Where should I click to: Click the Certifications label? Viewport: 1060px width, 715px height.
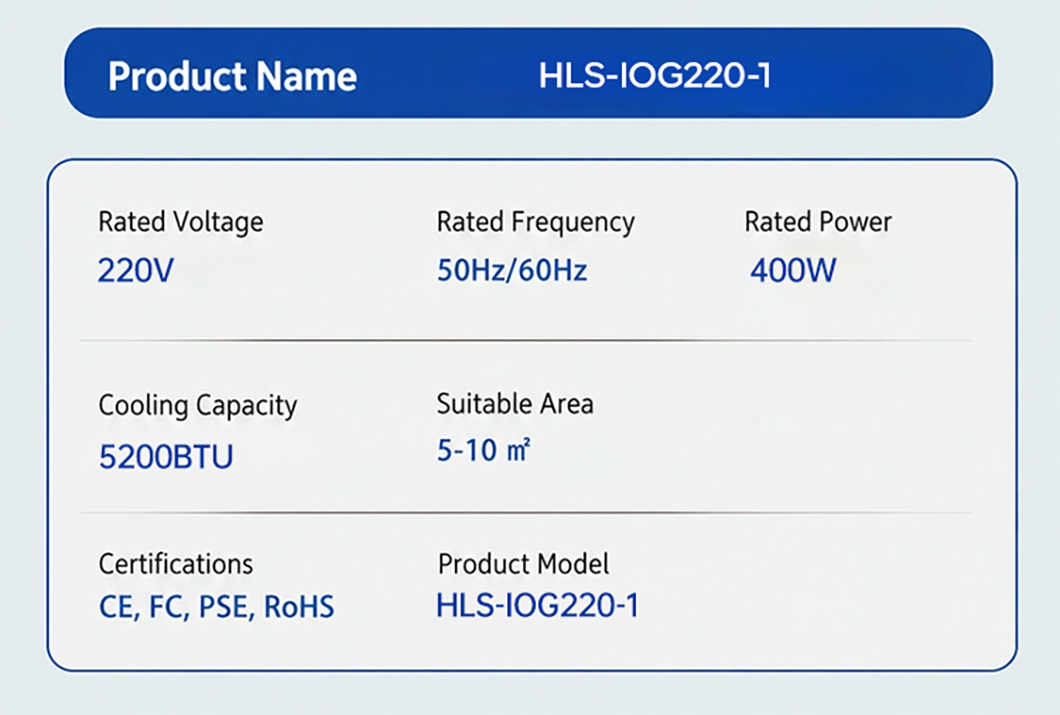point(176,564)
